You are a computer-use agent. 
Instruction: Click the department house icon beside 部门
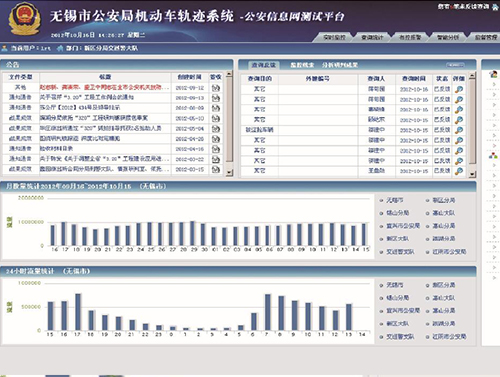pyautogui.click(x=60, y=48)
